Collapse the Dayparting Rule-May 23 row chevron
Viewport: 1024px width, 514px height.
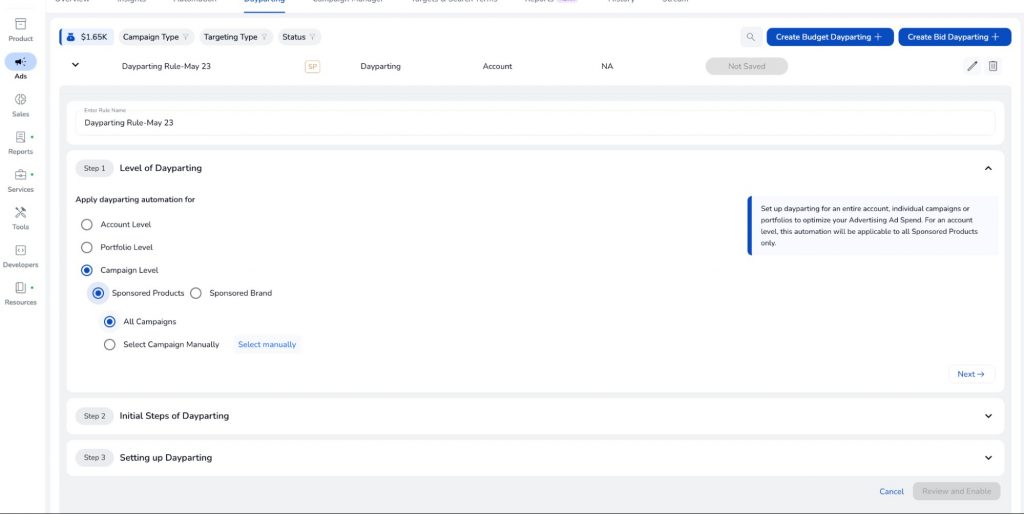(x=75, y=65)
